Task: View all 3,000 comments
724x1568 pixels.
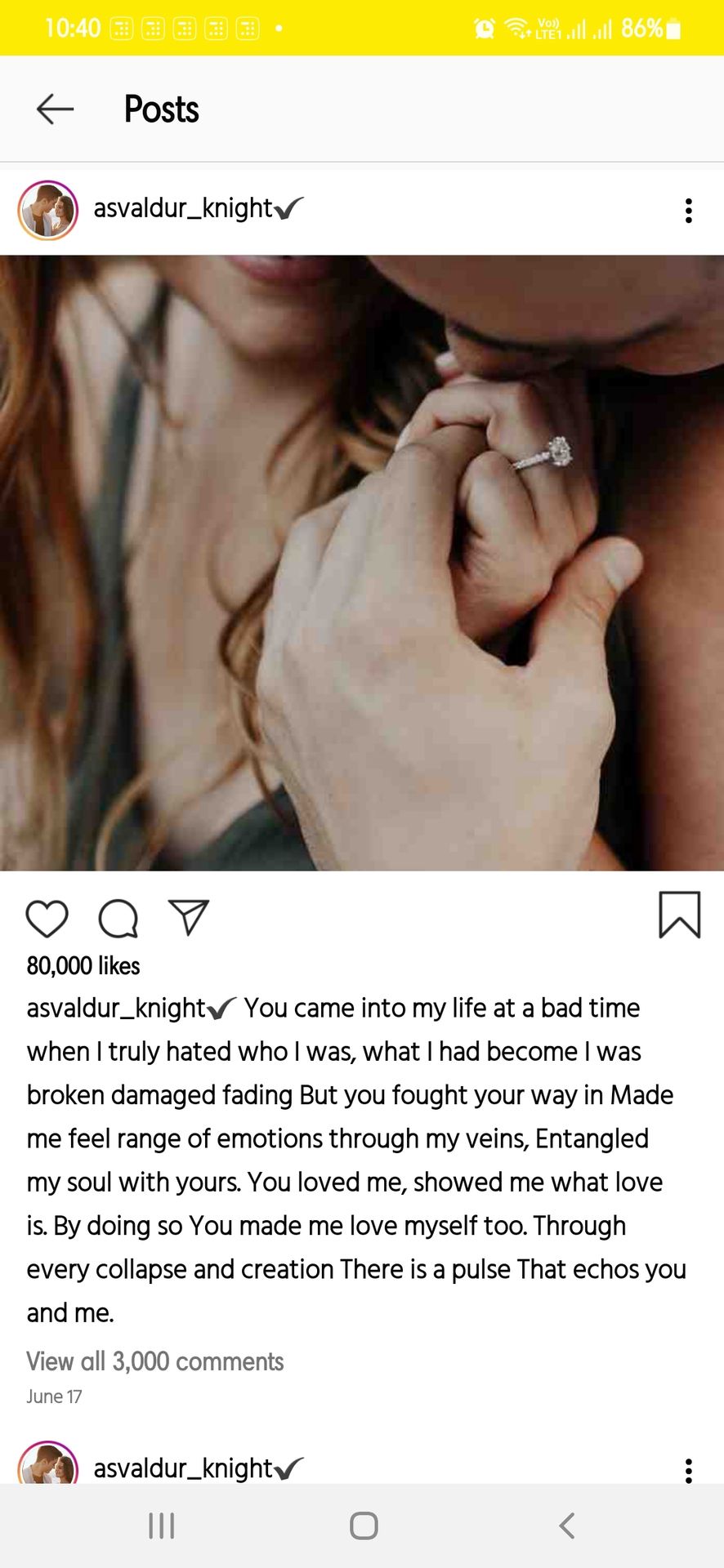Action: pyautogui.click(x=155, y=1361)
